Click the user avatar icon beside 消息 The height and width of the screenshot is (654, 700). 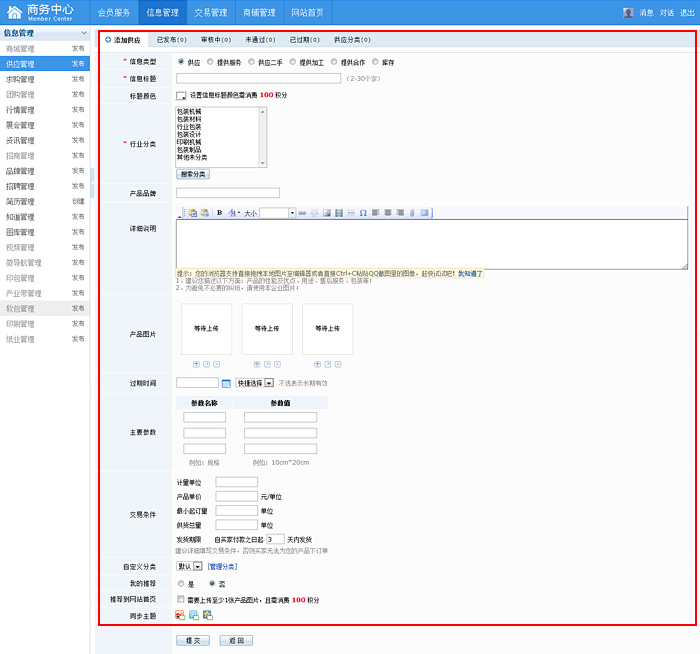point(628,13)
